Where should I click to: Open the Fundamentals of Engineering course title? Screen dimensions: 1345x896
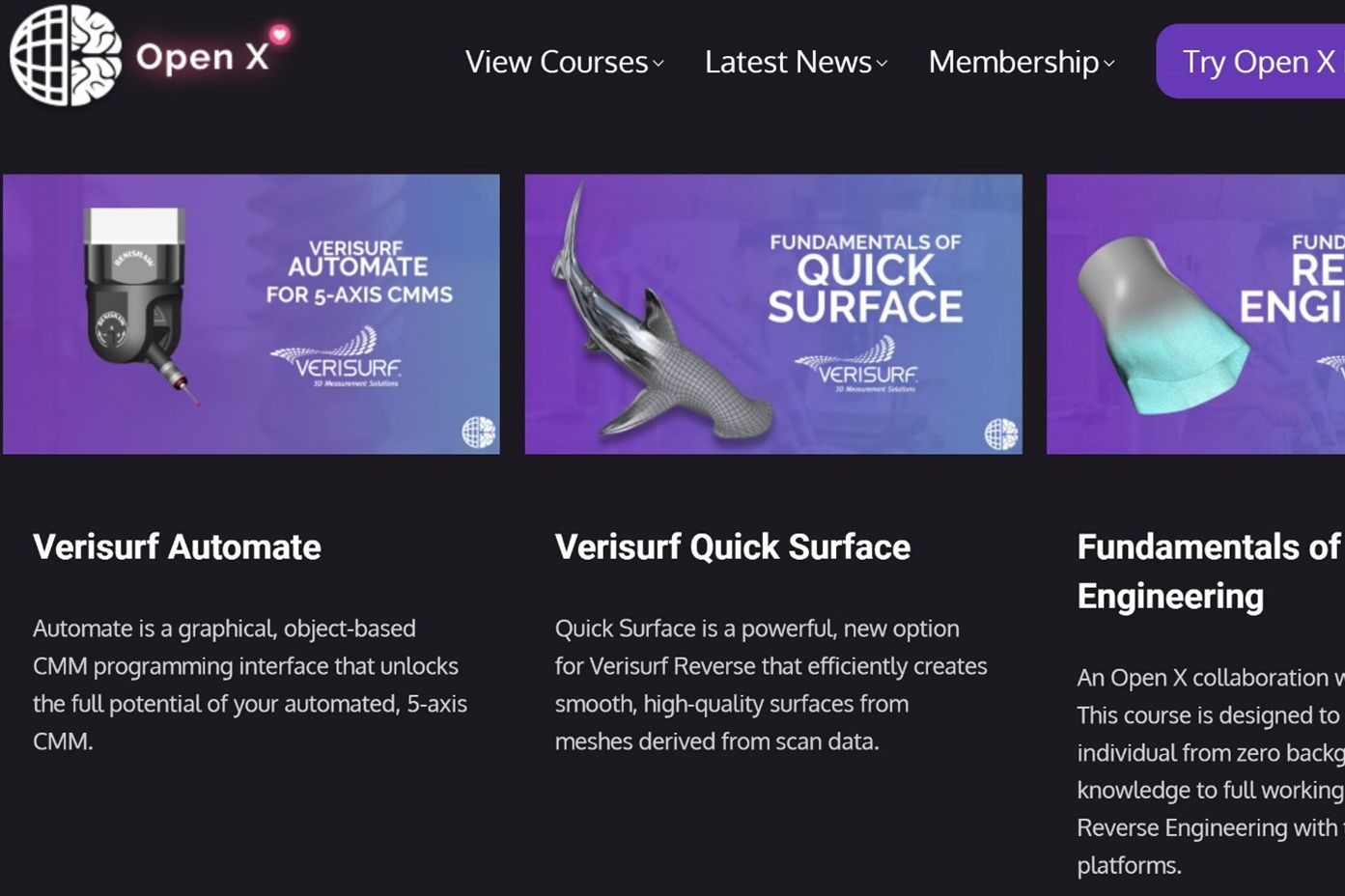1209,571
